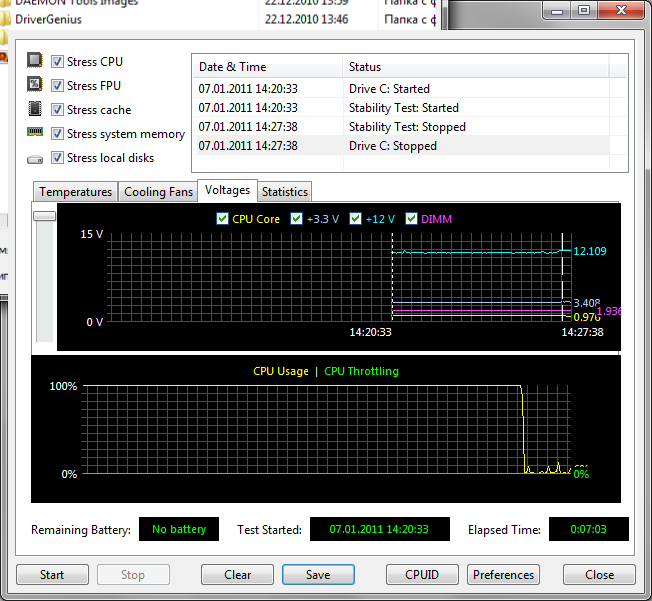Select the 'Drive C: Stopped' log row
652x601 pixels.
coord(401,146)
